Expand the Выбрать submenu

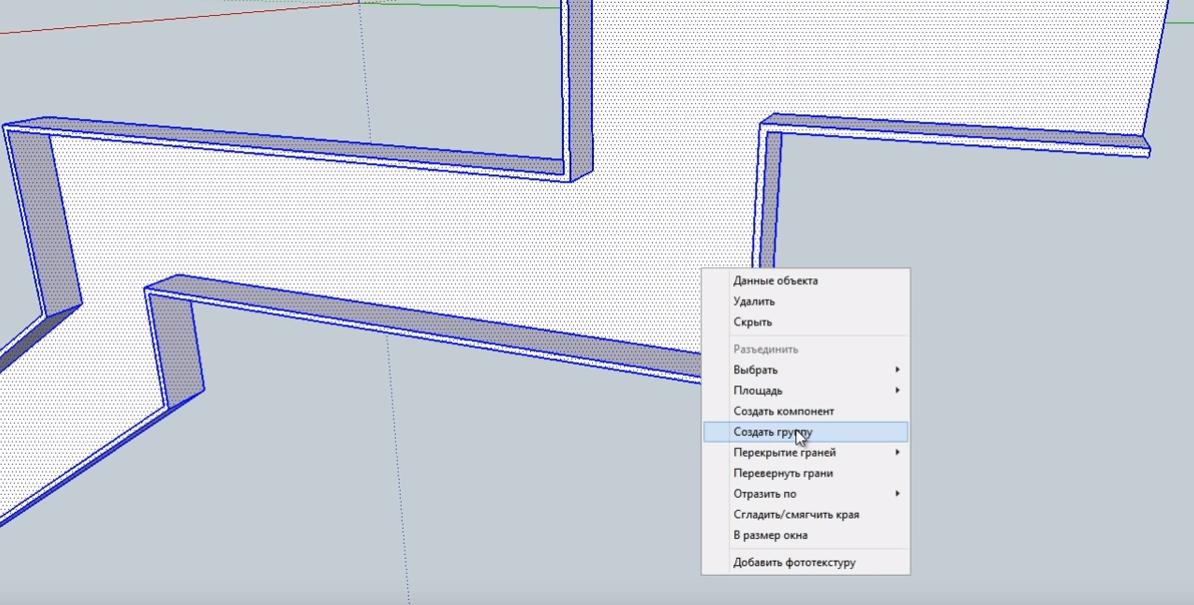[755, 370]
